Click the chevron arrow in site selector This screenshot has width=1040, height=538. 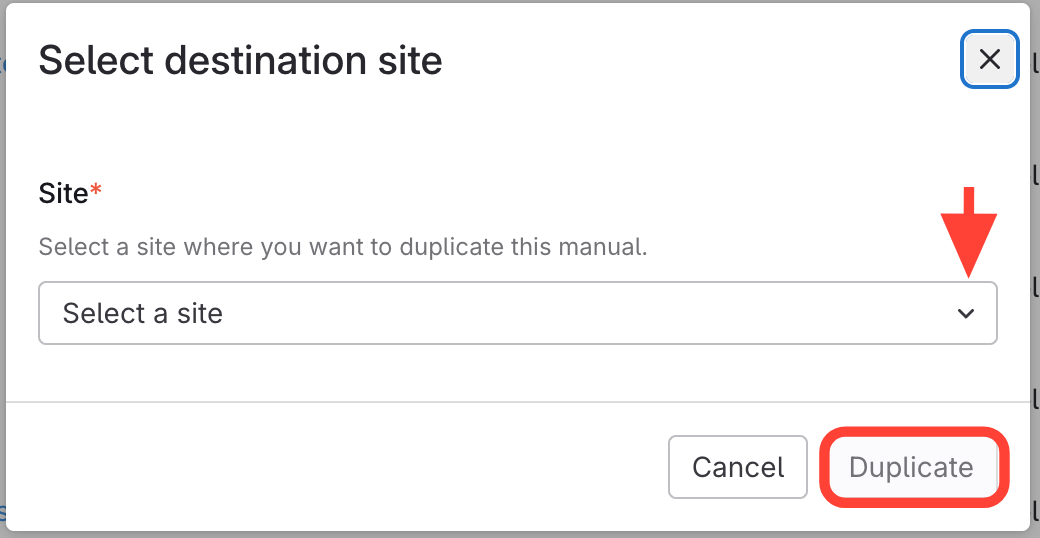[965, 314]
